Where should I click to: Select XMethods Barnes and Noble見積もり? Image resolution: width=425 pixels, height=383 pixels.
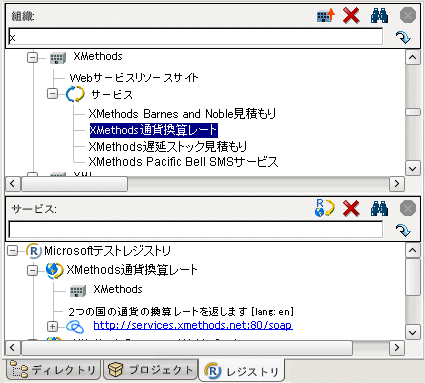tap(182, 114)
